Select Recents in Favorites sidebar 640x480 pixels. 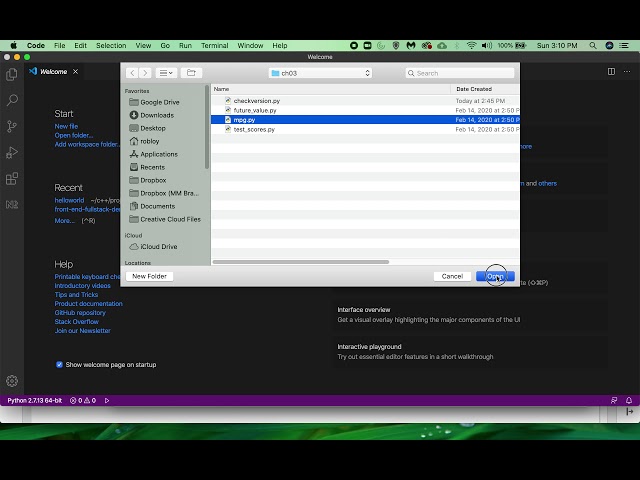(x=147, y=167)
